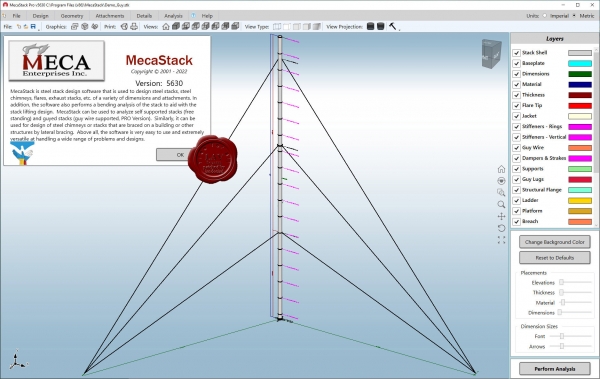The image size is (600, 379).
Task: Select the home view icon in Views
Action: [x=166, y=26]
